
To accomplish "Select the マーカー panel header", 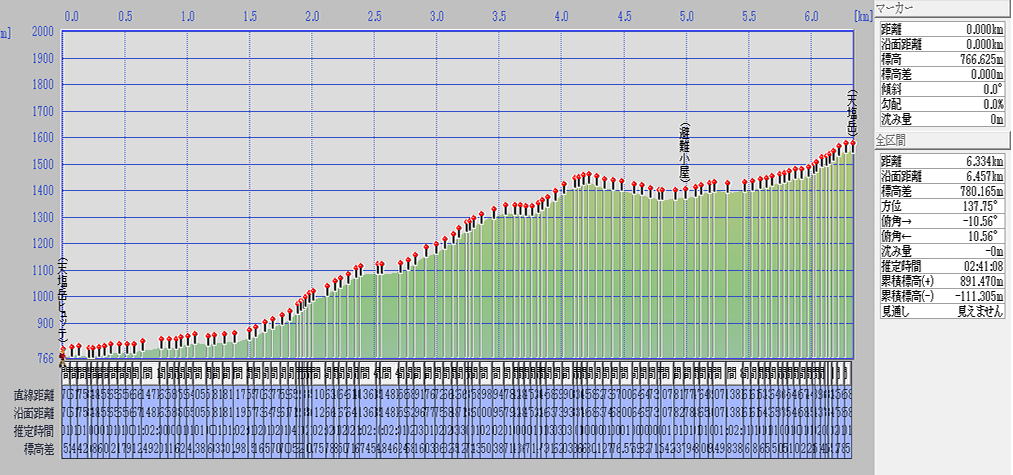I will pos(942,8).
